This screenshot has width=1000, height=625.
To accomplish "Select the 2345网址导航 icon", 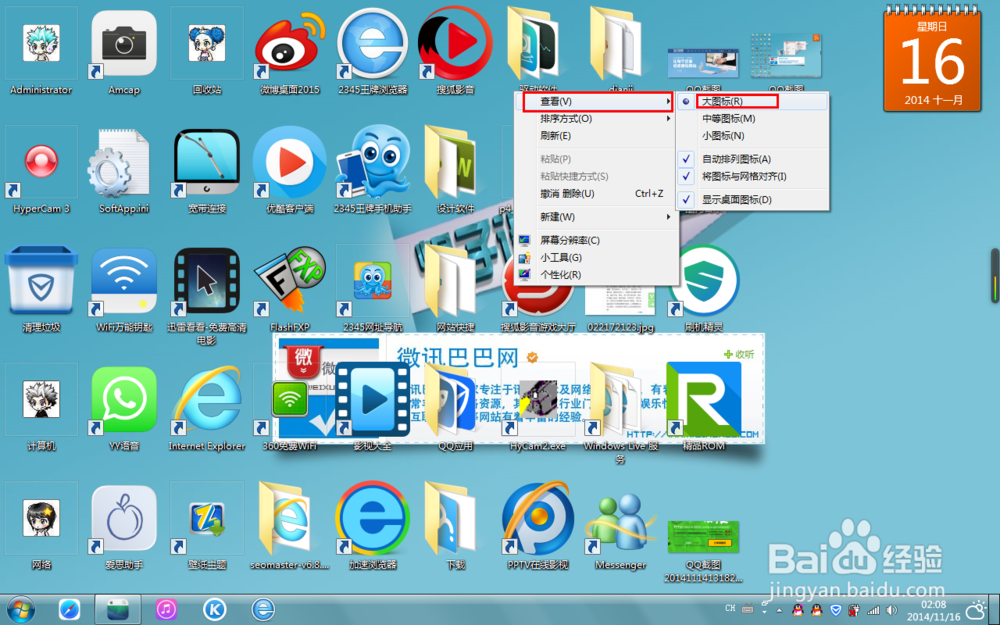I will (372, 290).
